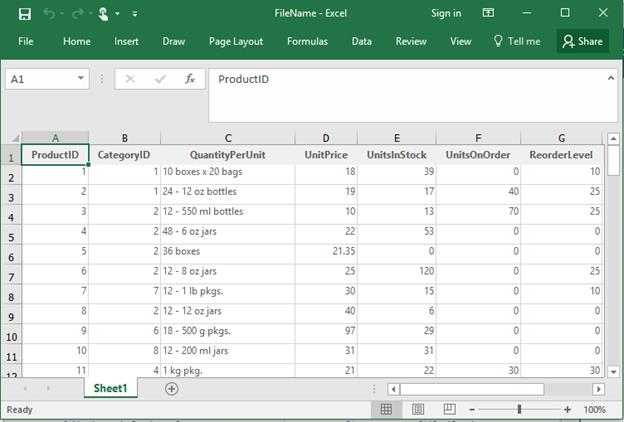Click vertical scrollbar down arrow
This screenshot has width=624, height=422.
pos(613,372)
